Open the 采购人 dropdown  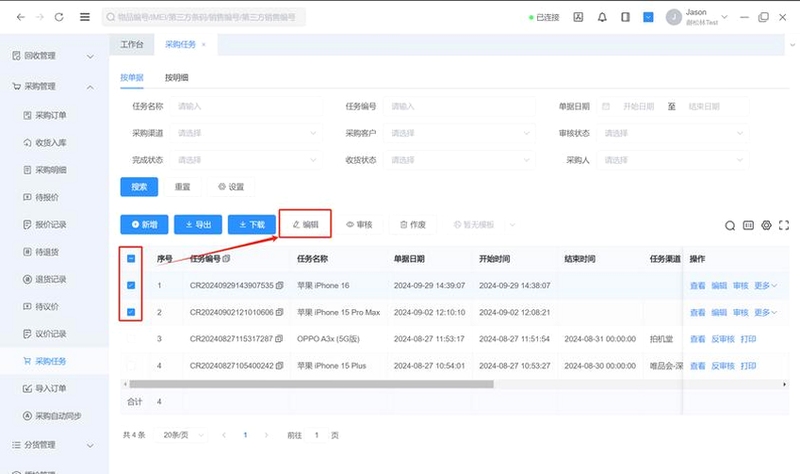[x=673, y=160]
